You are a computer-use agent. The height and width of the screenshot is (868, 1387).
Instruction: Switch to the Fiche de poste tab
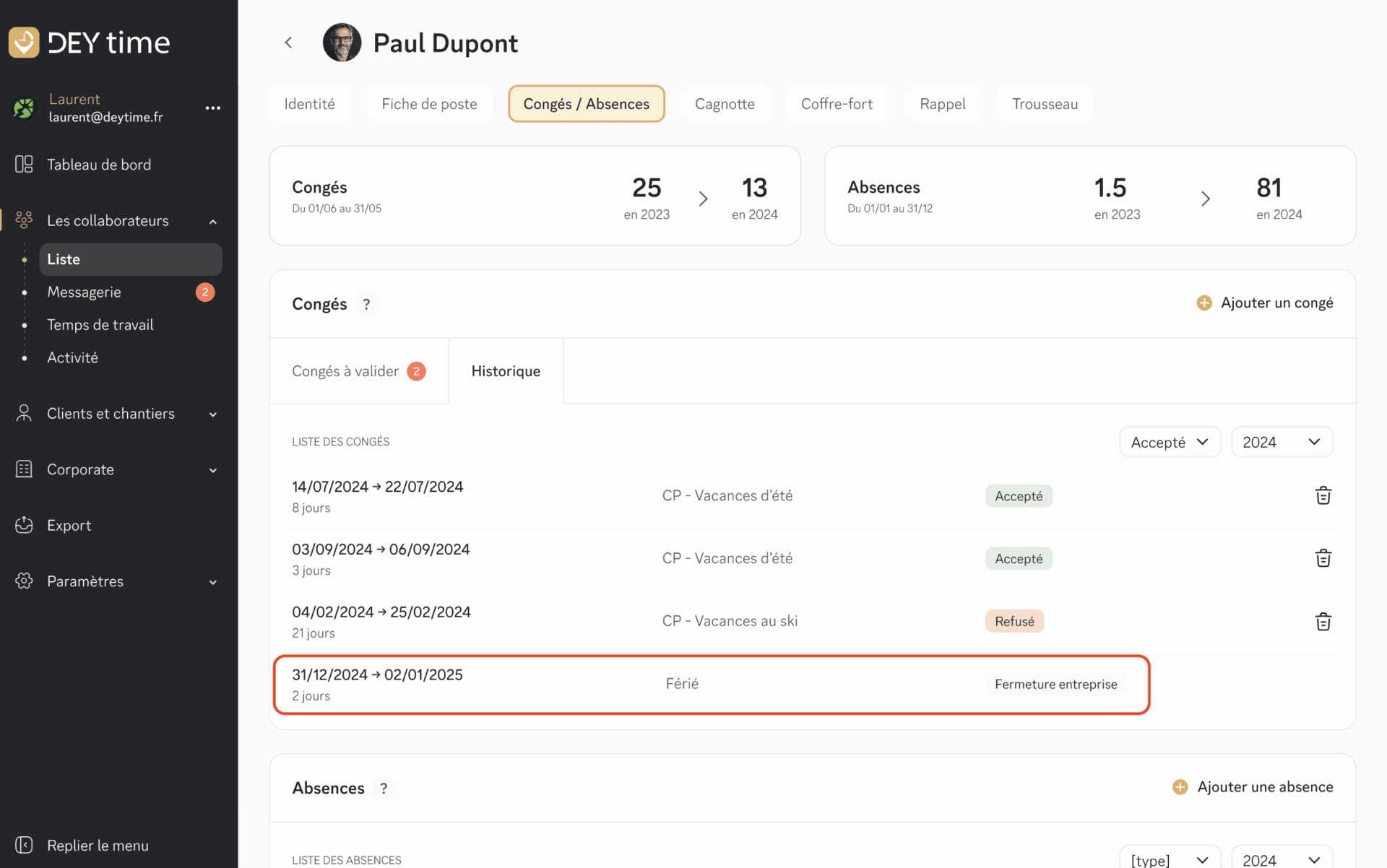429,104
